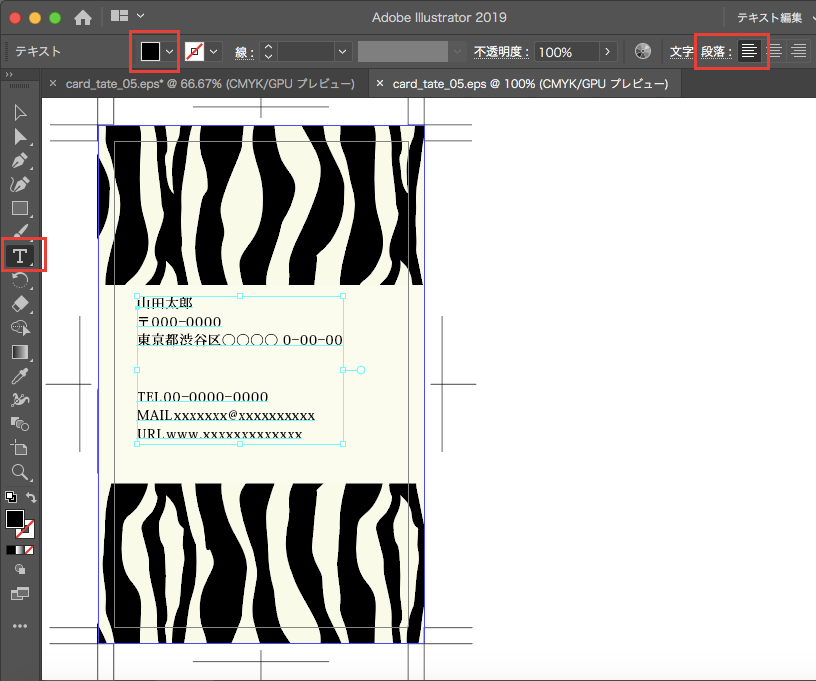Choose the Rectangle tool
Viewport: 816px width, 681px height.
tap(19, 208)
